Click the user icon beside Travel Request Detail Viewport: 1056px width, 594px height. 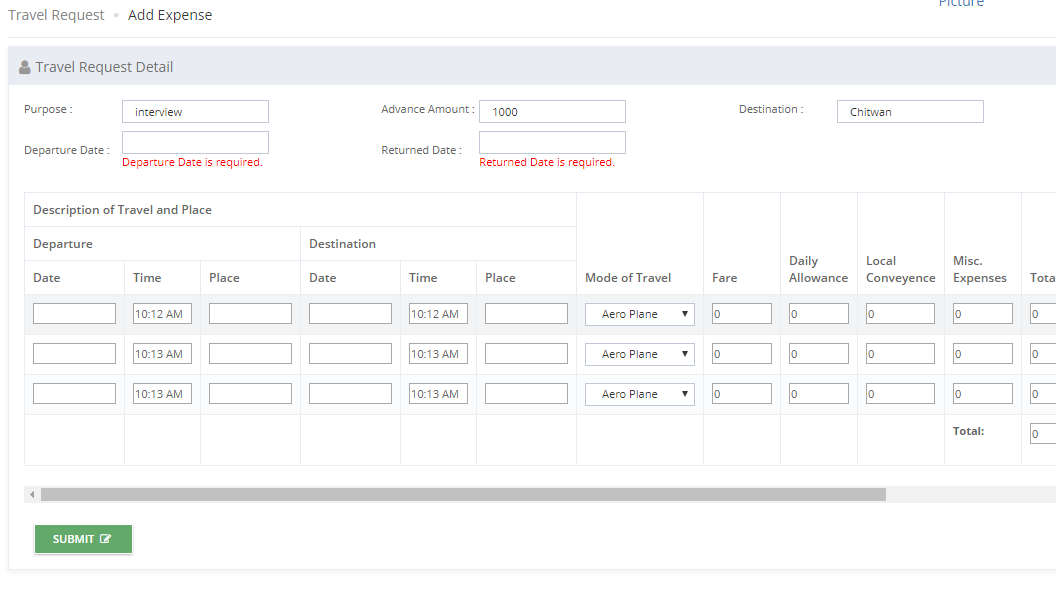click(25, 67)
